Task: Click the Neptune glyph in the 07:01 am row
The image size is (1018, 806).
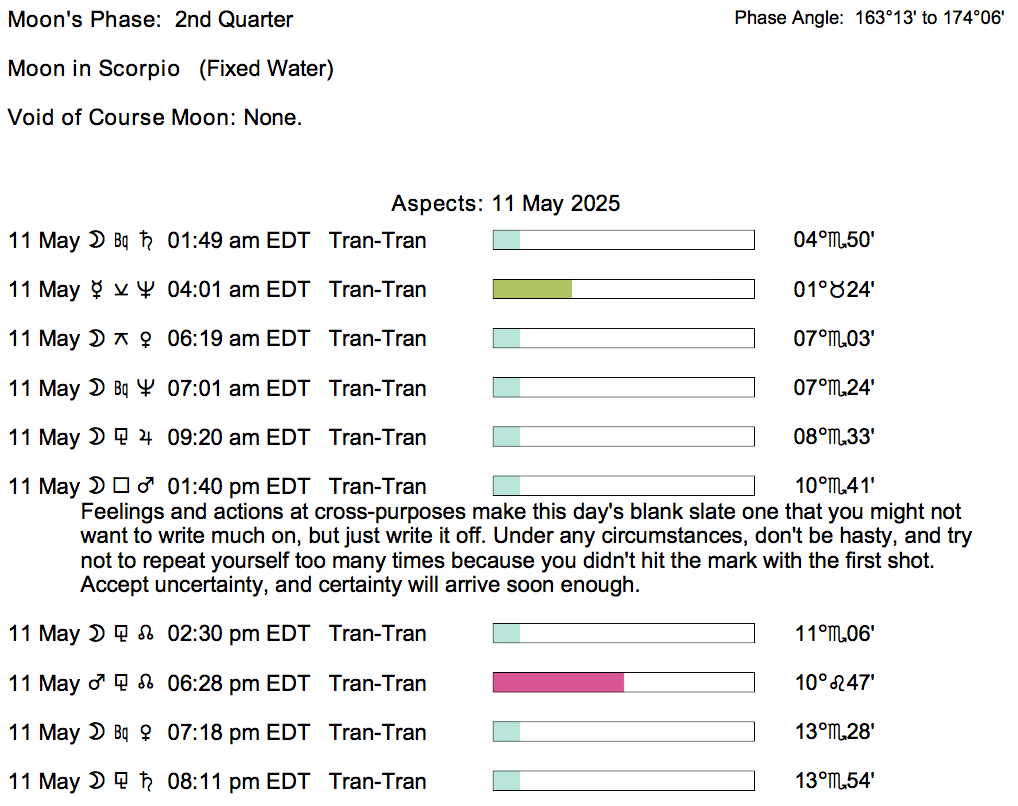Action: (x=146, y=389)
